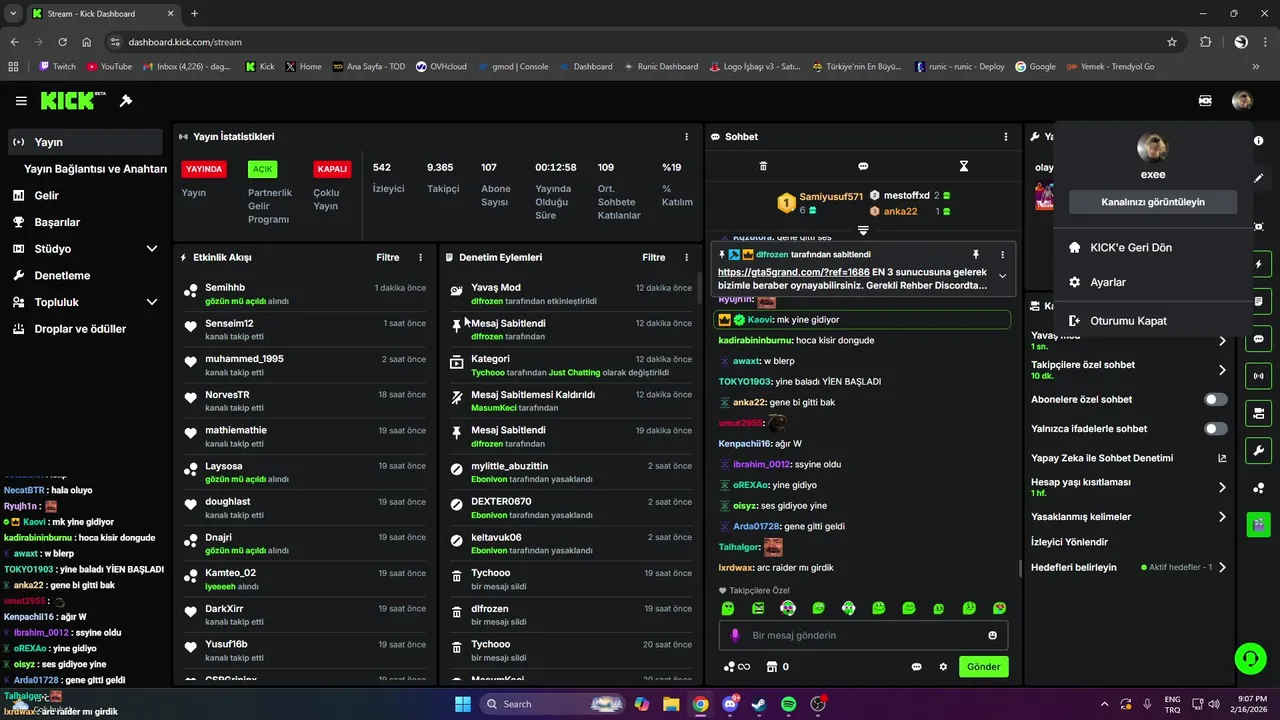Select Yayın in the left sidebar
The image size is (1280, 720).
tap(85, 142)
